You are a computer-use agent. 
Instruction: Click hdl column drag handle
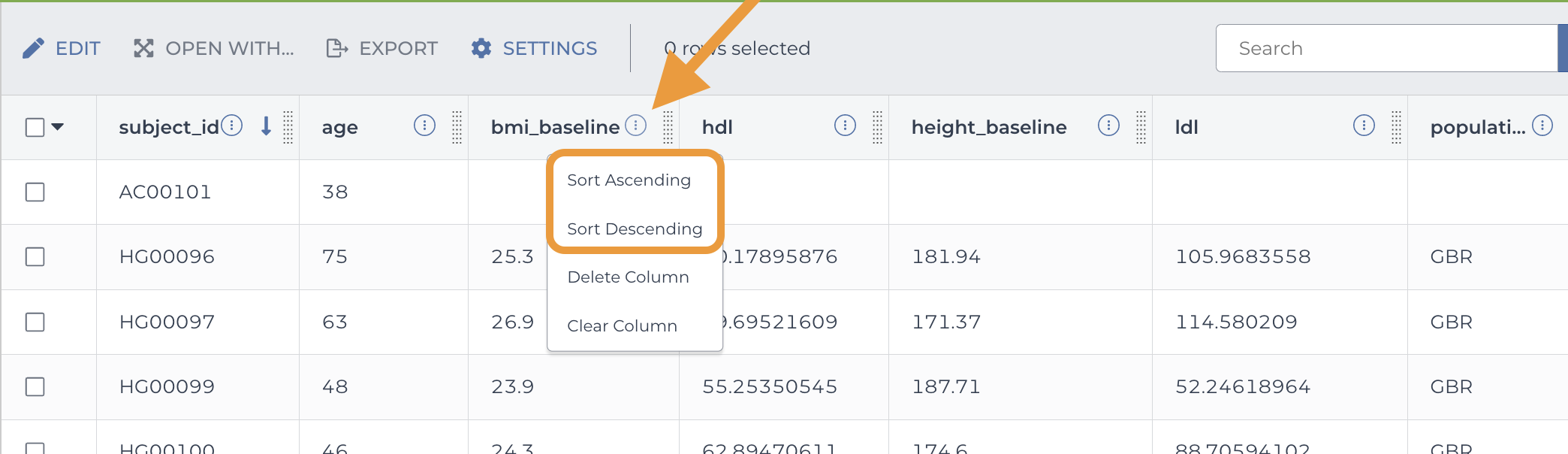[x=877, y=127]
